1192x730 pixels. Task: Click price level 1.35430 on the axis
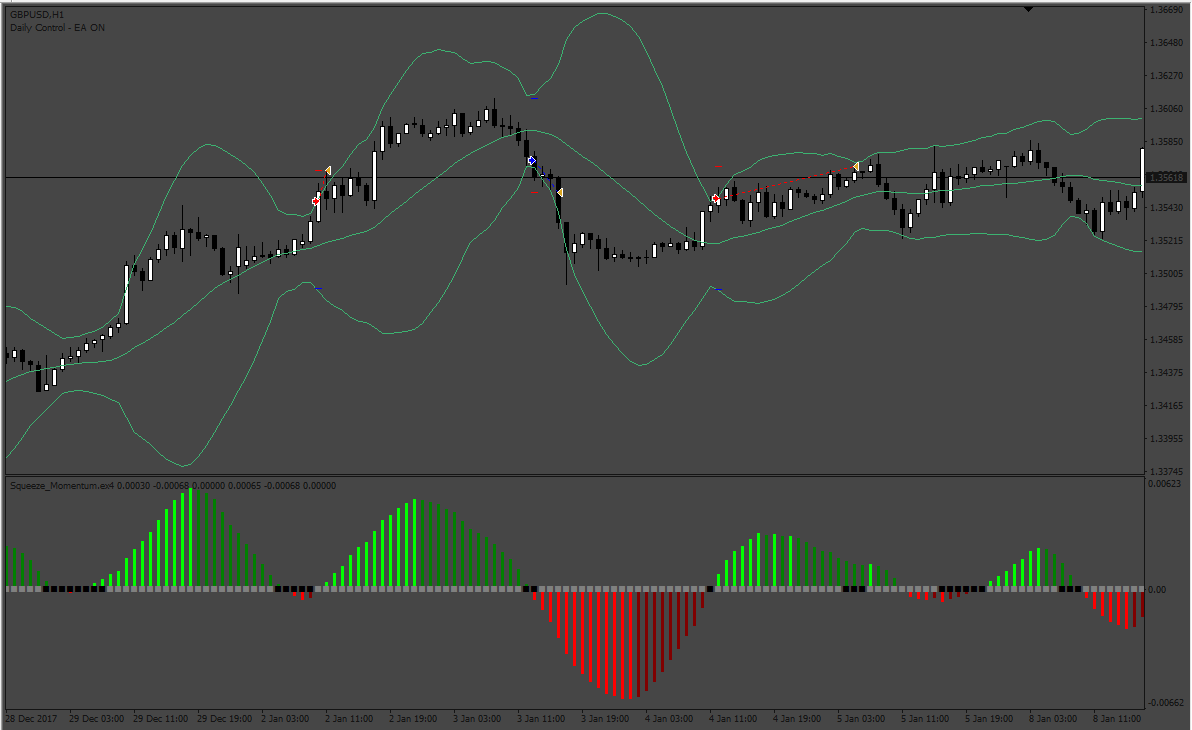pos(1167,208)
